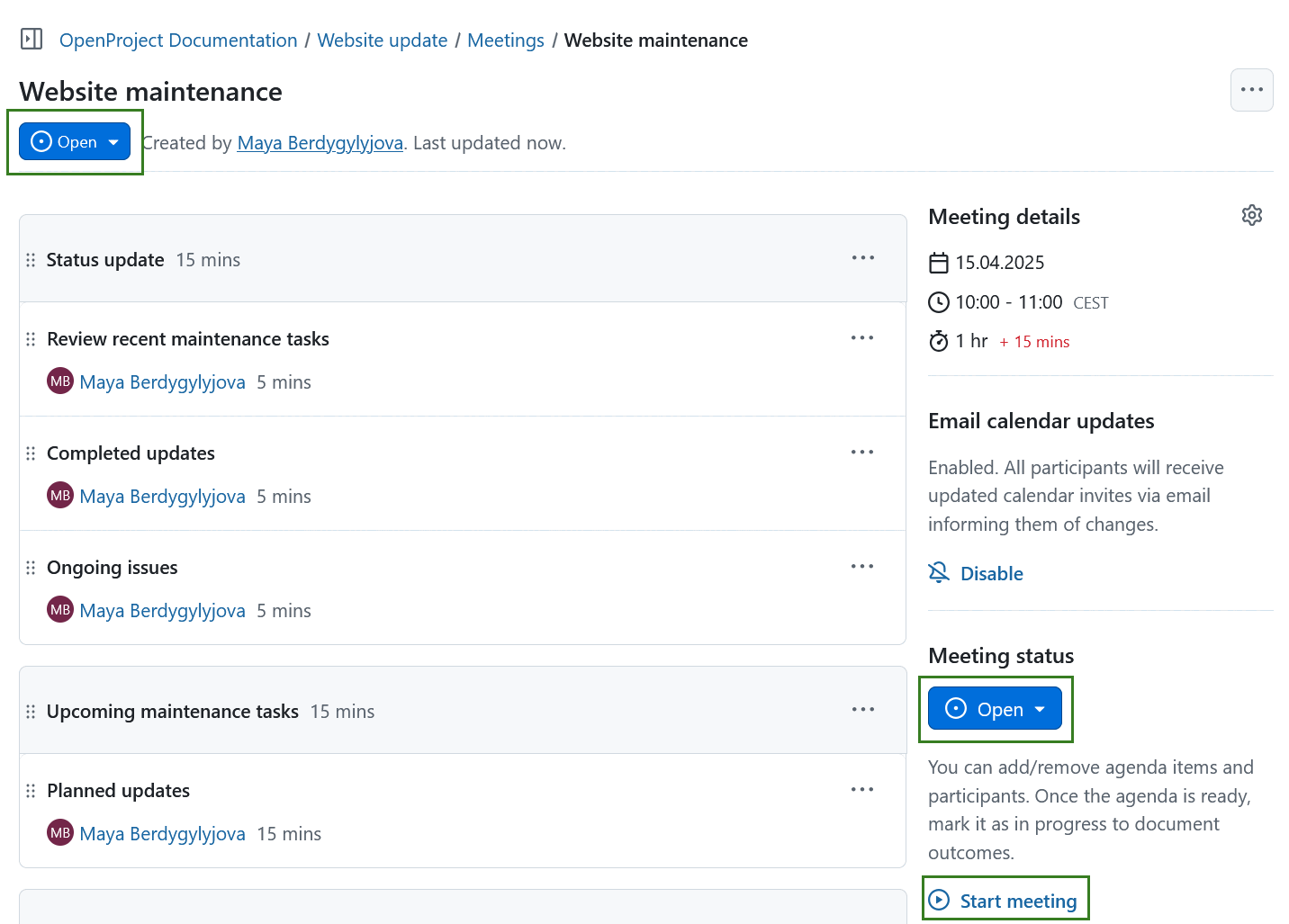The image size is (1289, 924).
Task: Click the play icon beside Start meeting
Action: tap(940, 901)
